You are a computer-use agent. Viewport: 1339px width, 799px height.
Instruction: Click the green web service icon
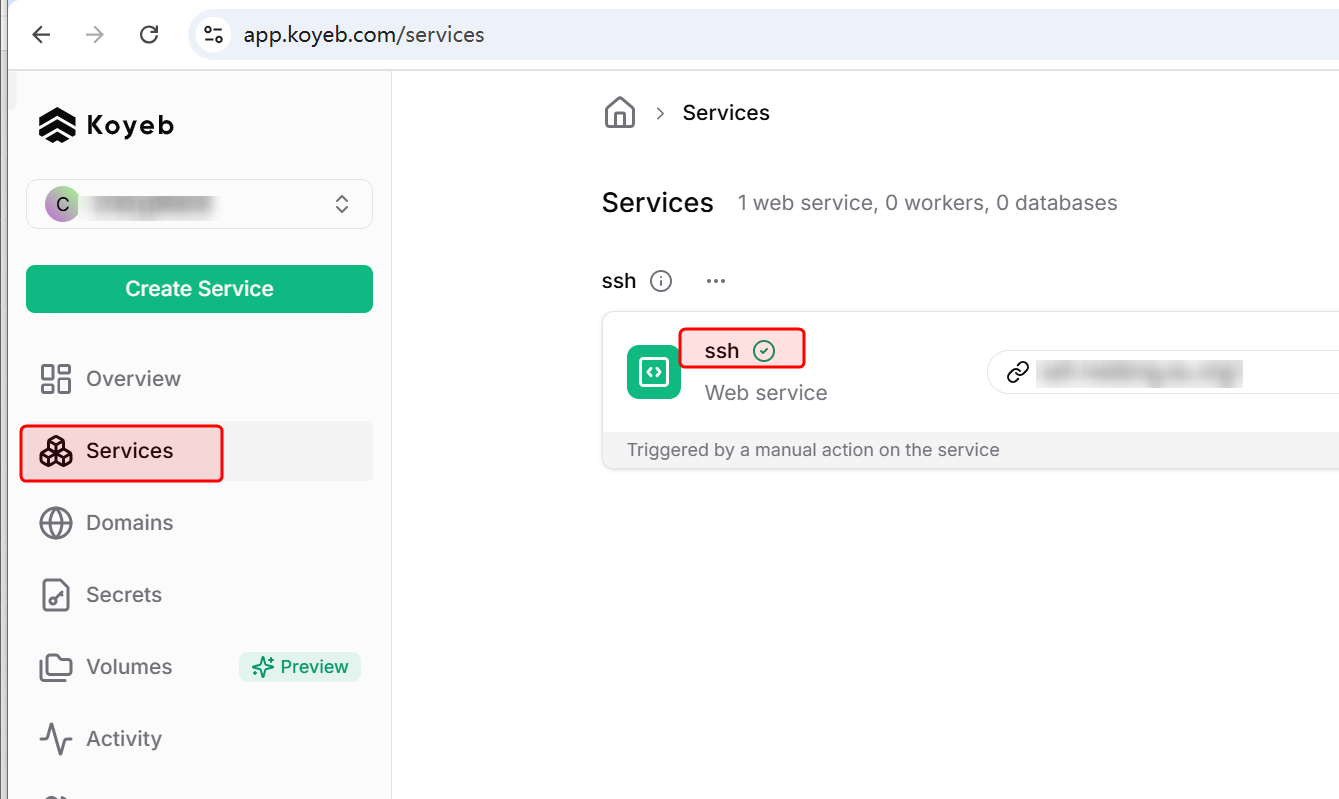[x=653, y=372]
